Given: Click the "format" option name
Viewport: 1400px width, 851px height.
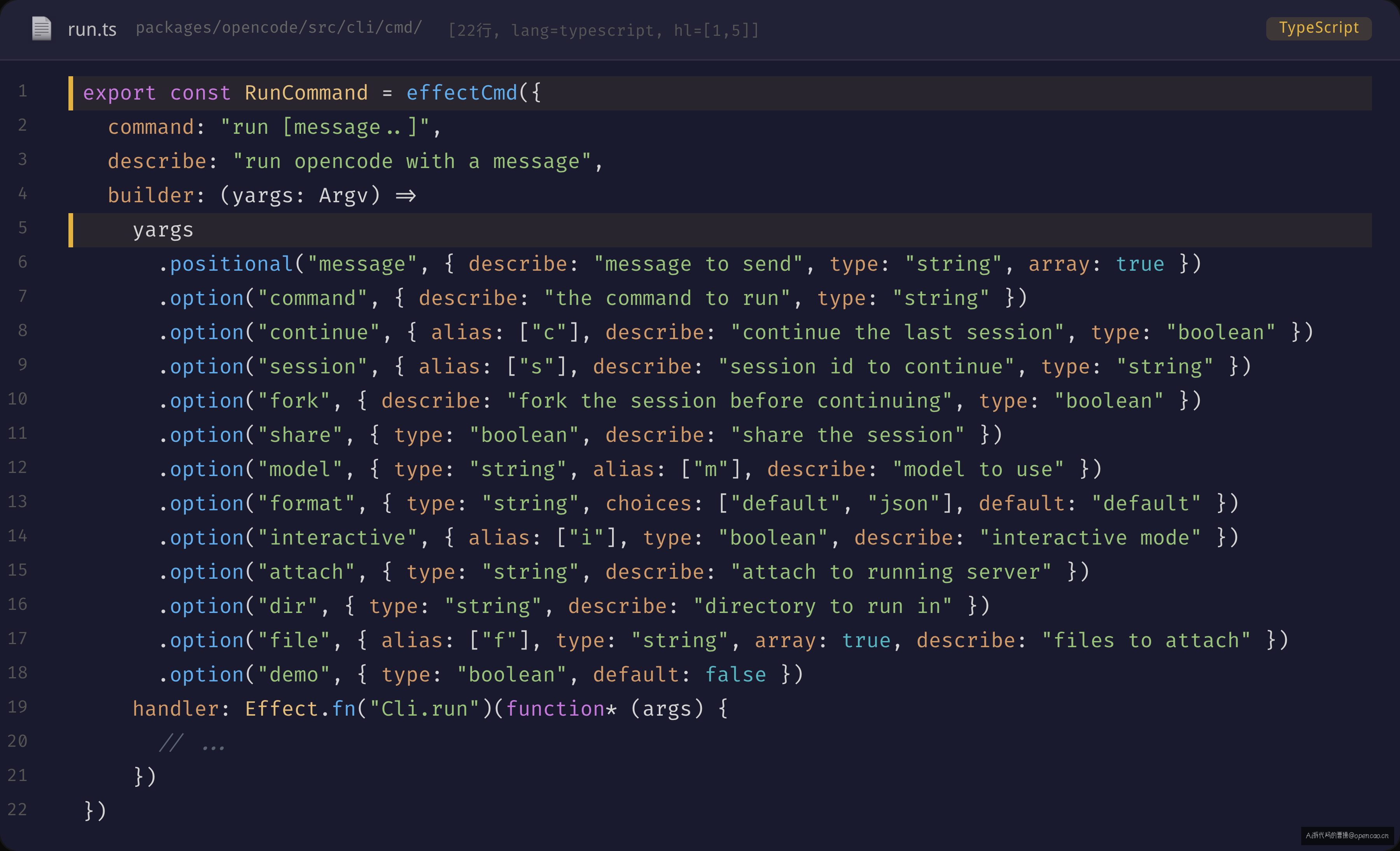Looking at the screenshot, I should [x=306, y=503].
